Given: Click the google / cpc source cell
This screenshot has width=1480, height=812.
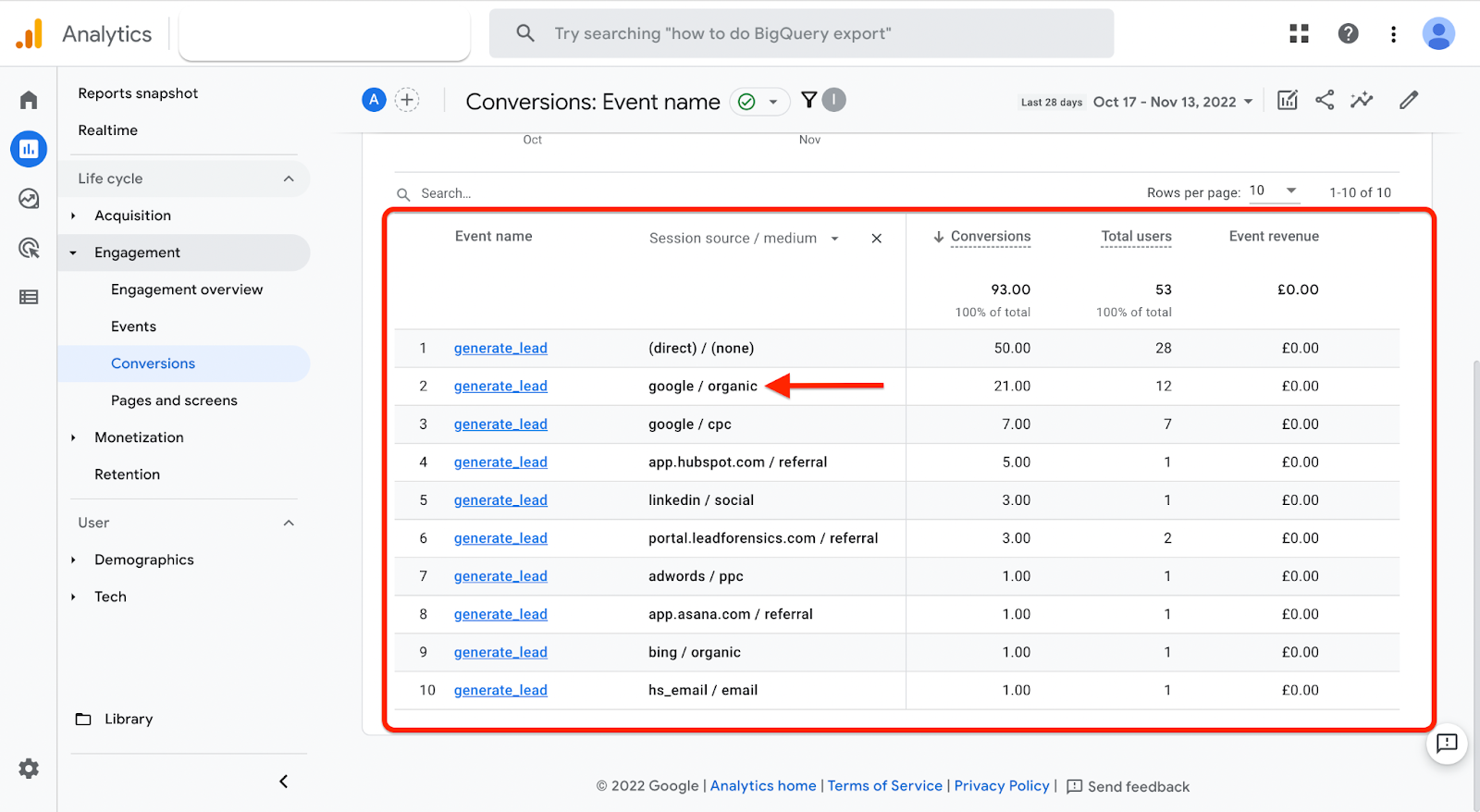Looking at the screenshot, I should click(x=690, y=424).
